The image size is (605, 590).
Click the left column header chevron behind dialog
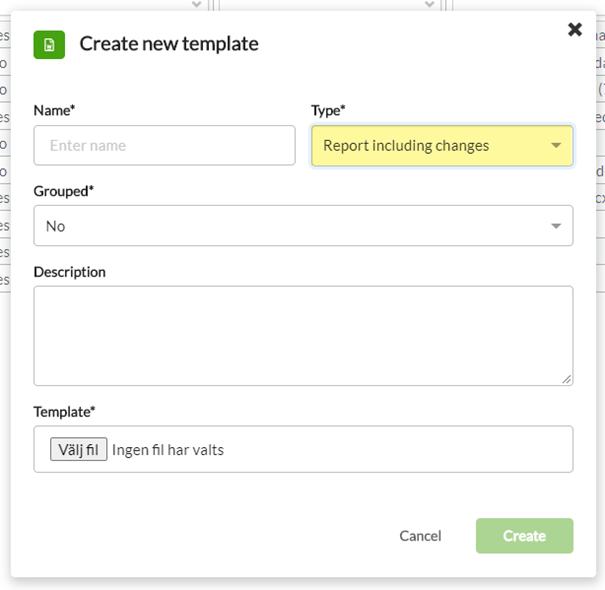click(x=196, y=4)
